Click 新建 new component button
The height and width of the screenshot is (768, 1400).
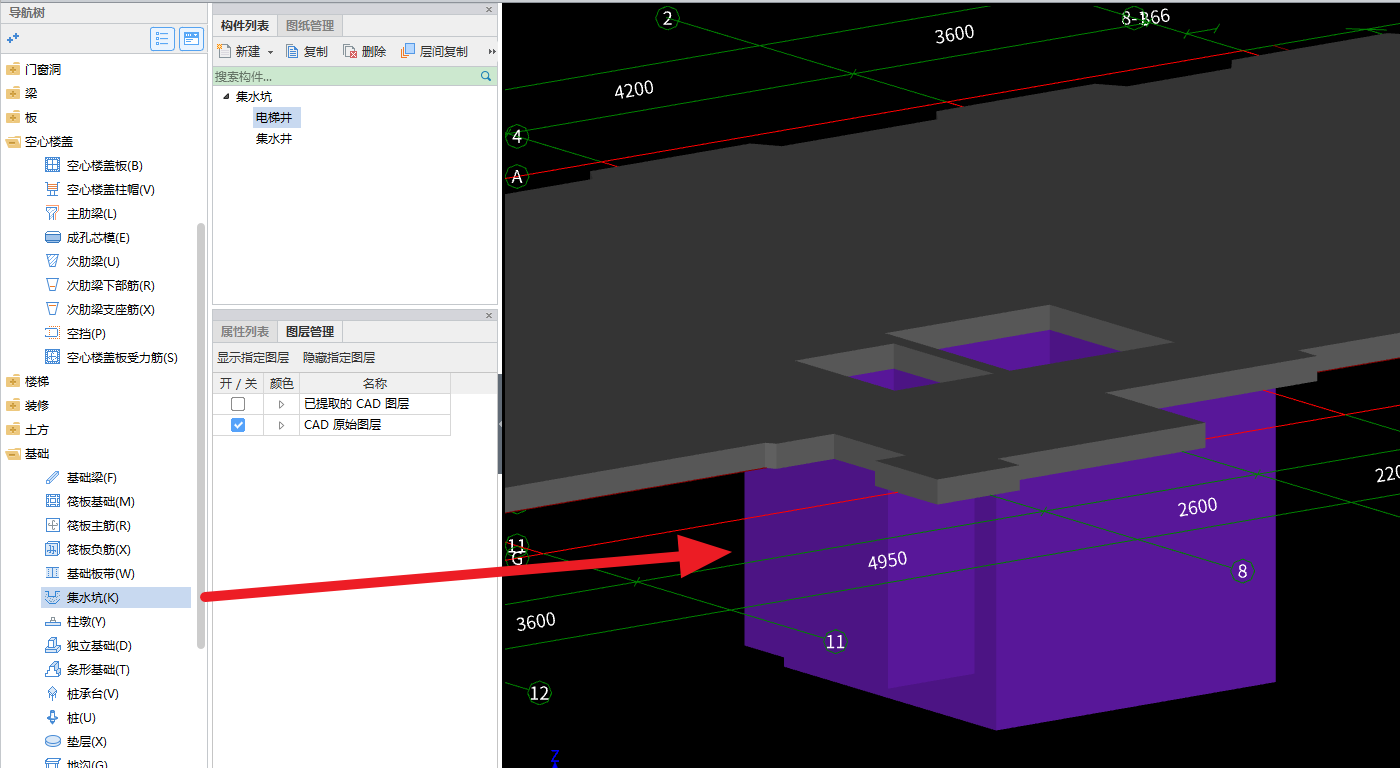pos(239,51)
